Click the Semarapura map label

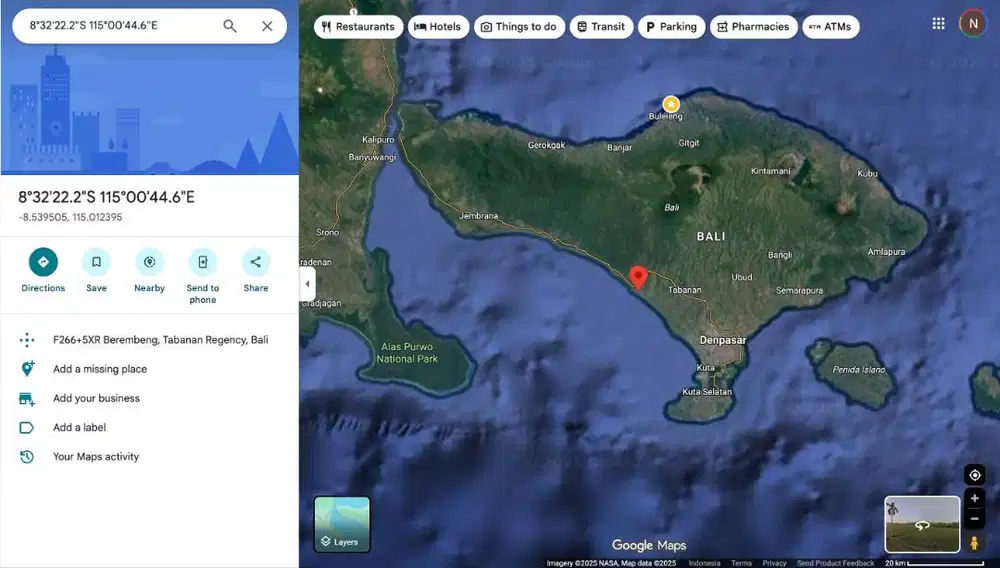[x=799, y=291]
